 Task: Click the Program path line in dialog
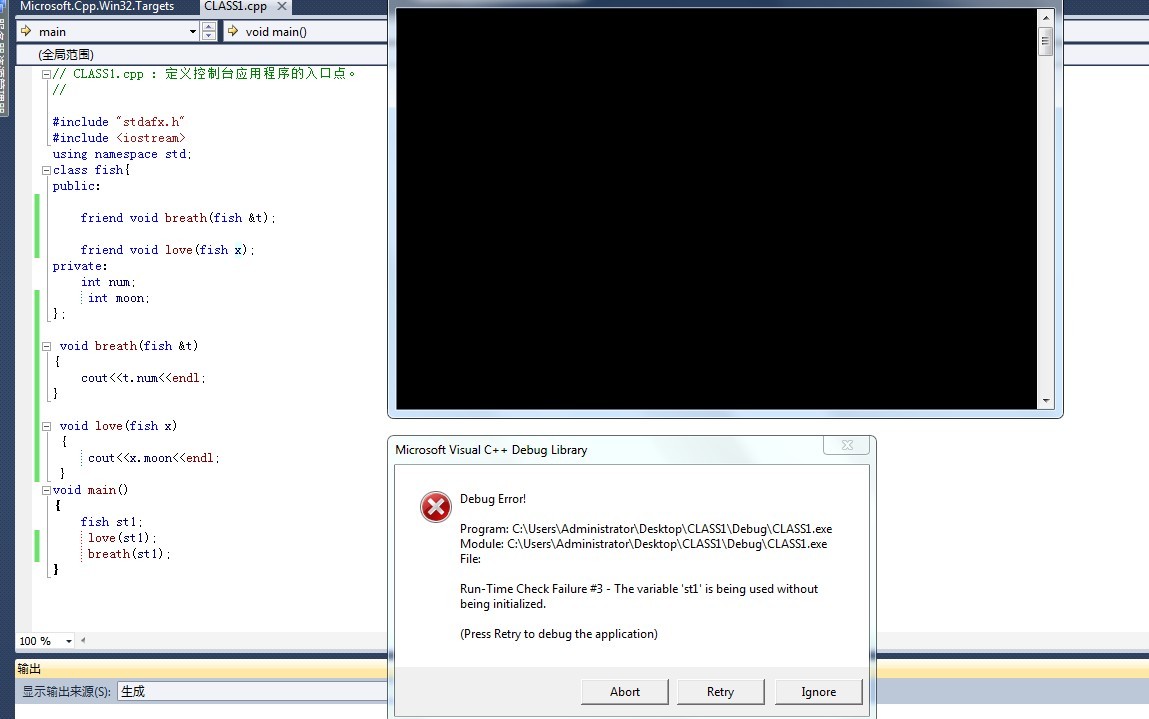pos(646,528)
